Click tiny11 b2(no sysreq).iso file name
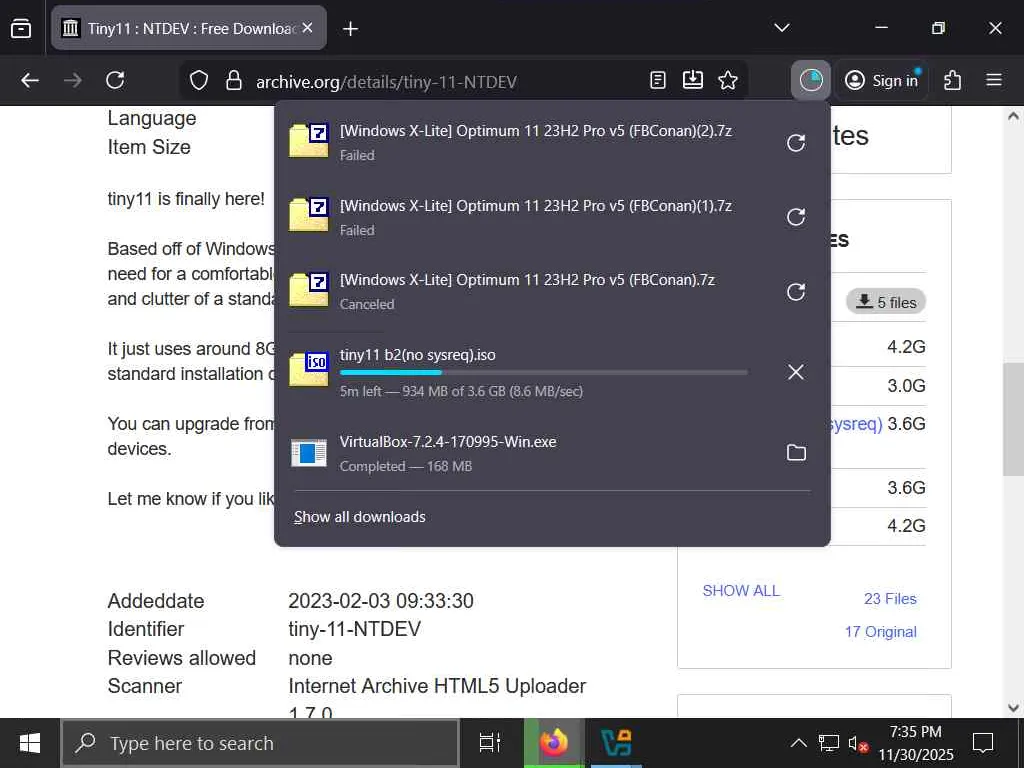 pyautogui.click(x=417, y=355)
